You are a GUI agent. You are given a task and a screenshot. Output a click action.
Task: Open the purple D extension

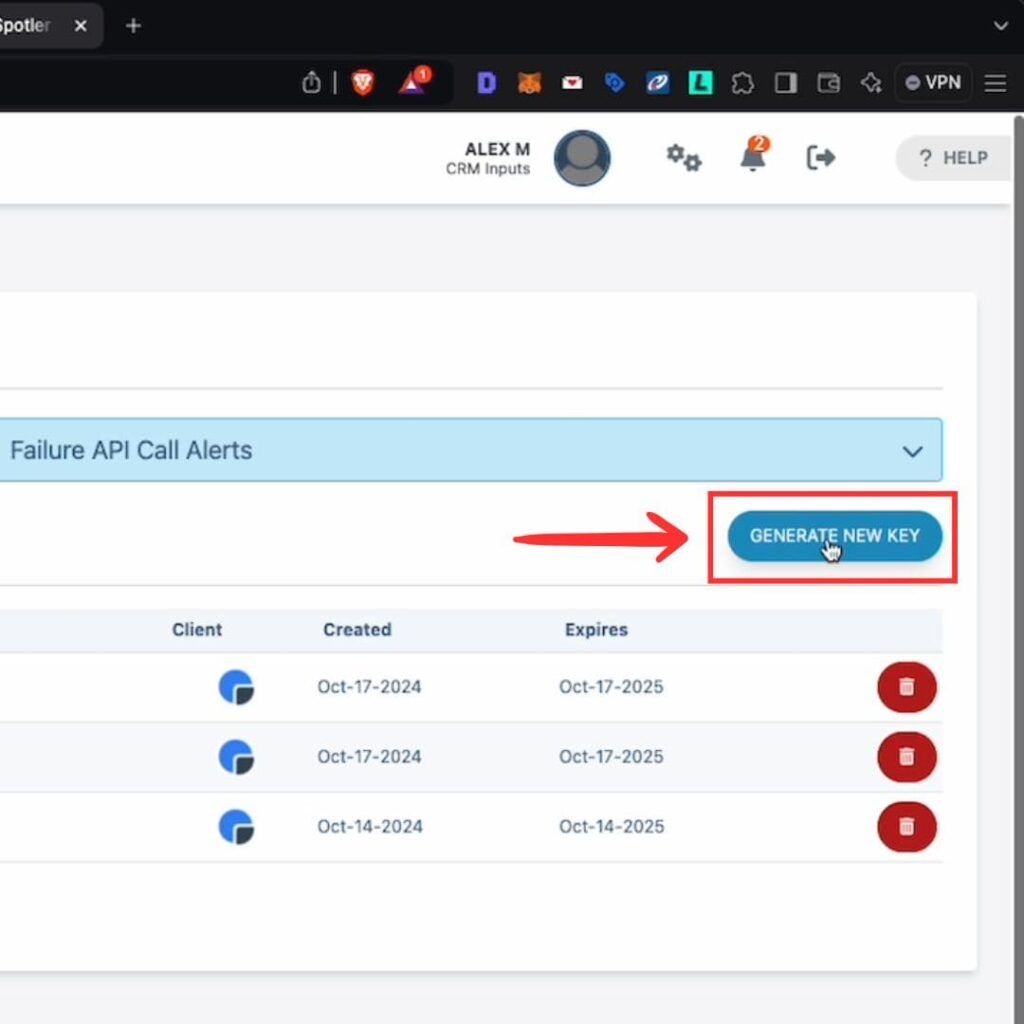(x=487, y=83)
